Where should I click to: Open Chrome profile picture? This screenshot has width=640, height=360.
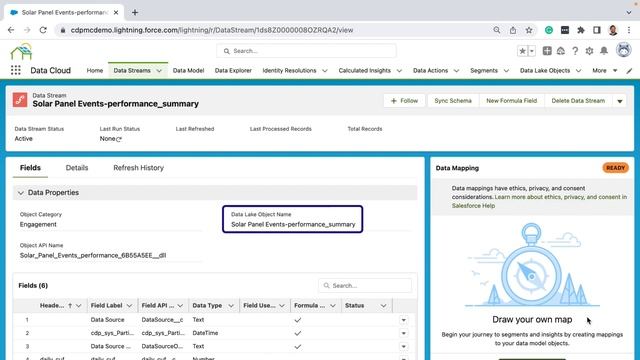pos(613,30)
